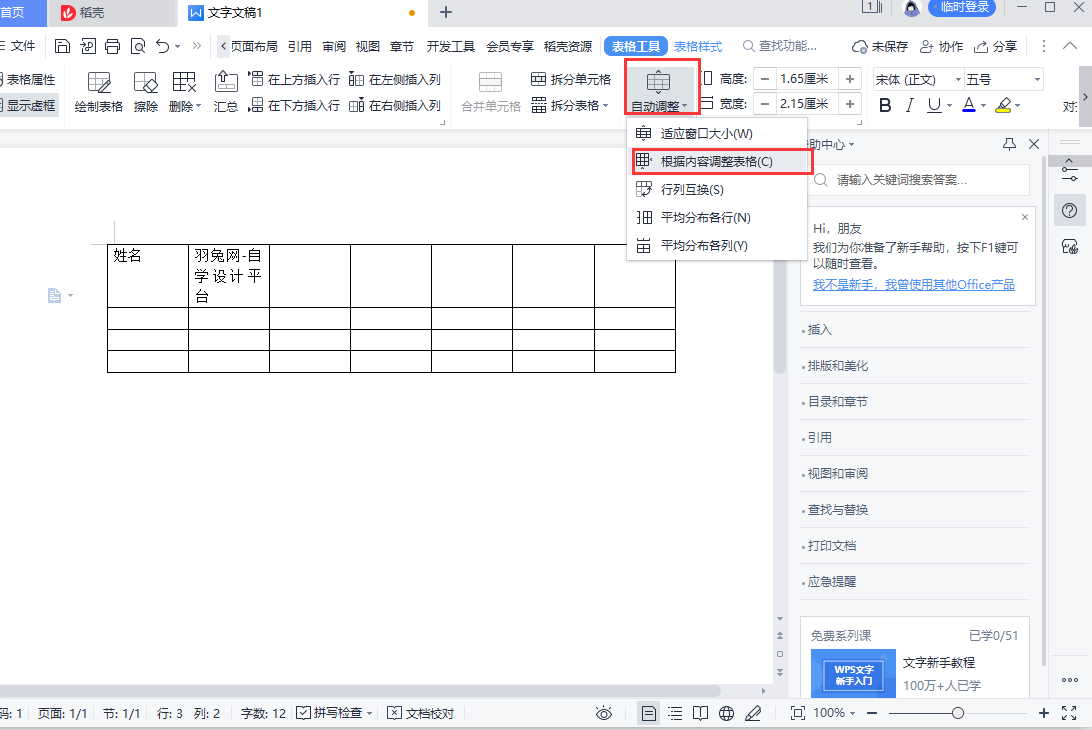The width and height of the screenshot is (1092, 730).
Task: Click the Summary (汇总) icon
Action: [226, 92]
